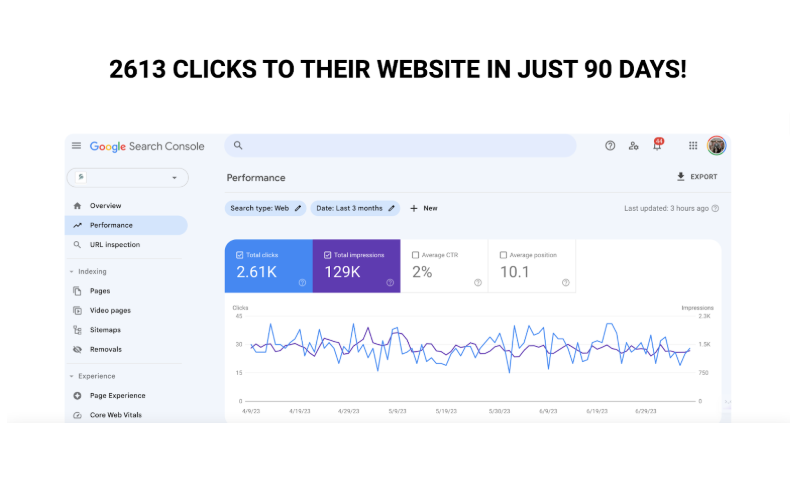
Task: Edit the Date: Last 3 months filter
Action: pyautogui.click(x=353, y=208)
